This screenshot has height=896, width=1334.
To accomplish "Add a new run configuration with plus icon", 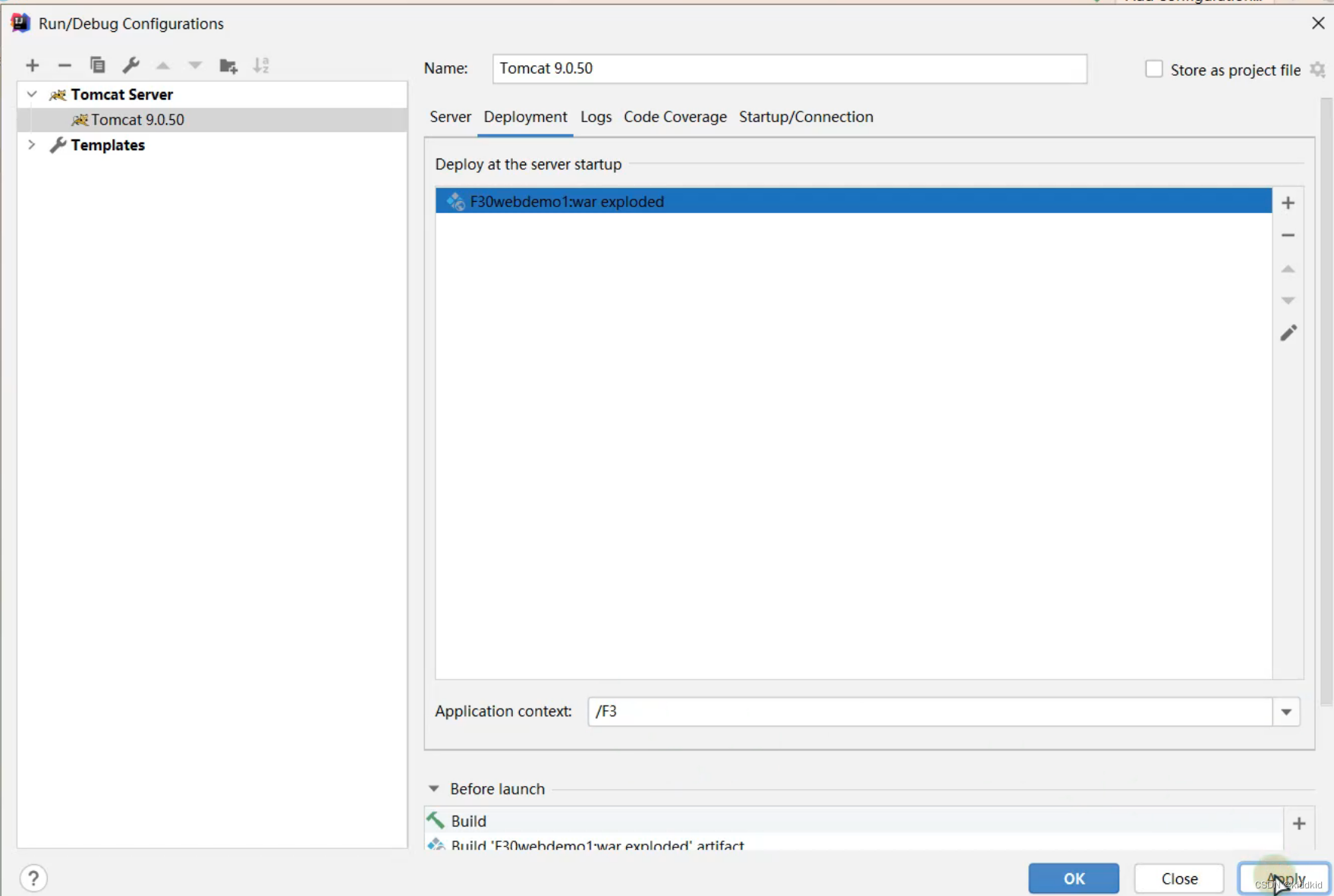I will [x=32, y=65].
